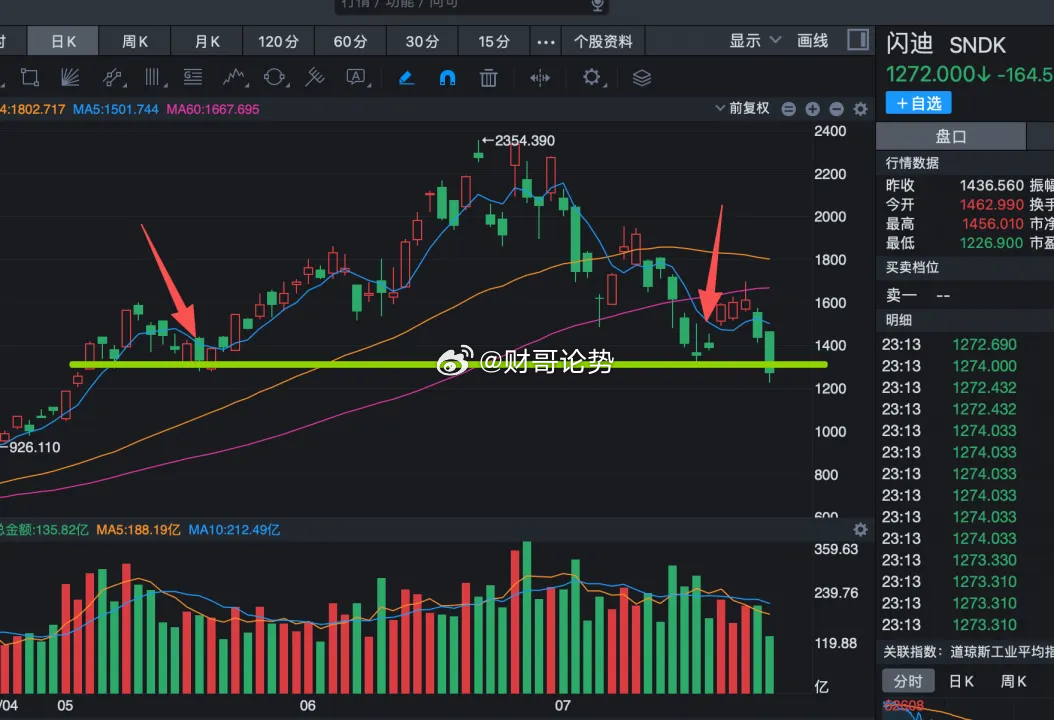
Task: Click the 明细 trade details header
Action: [898, 320]
